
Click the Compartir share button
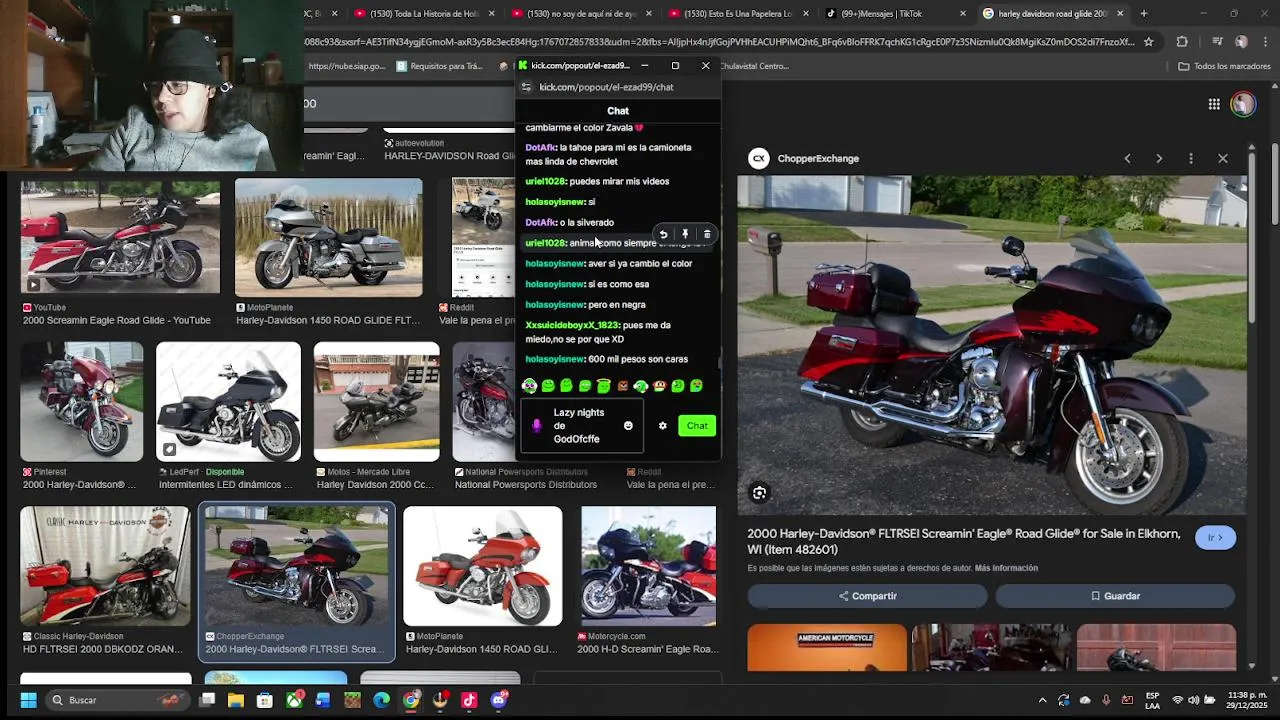(867, 596)
